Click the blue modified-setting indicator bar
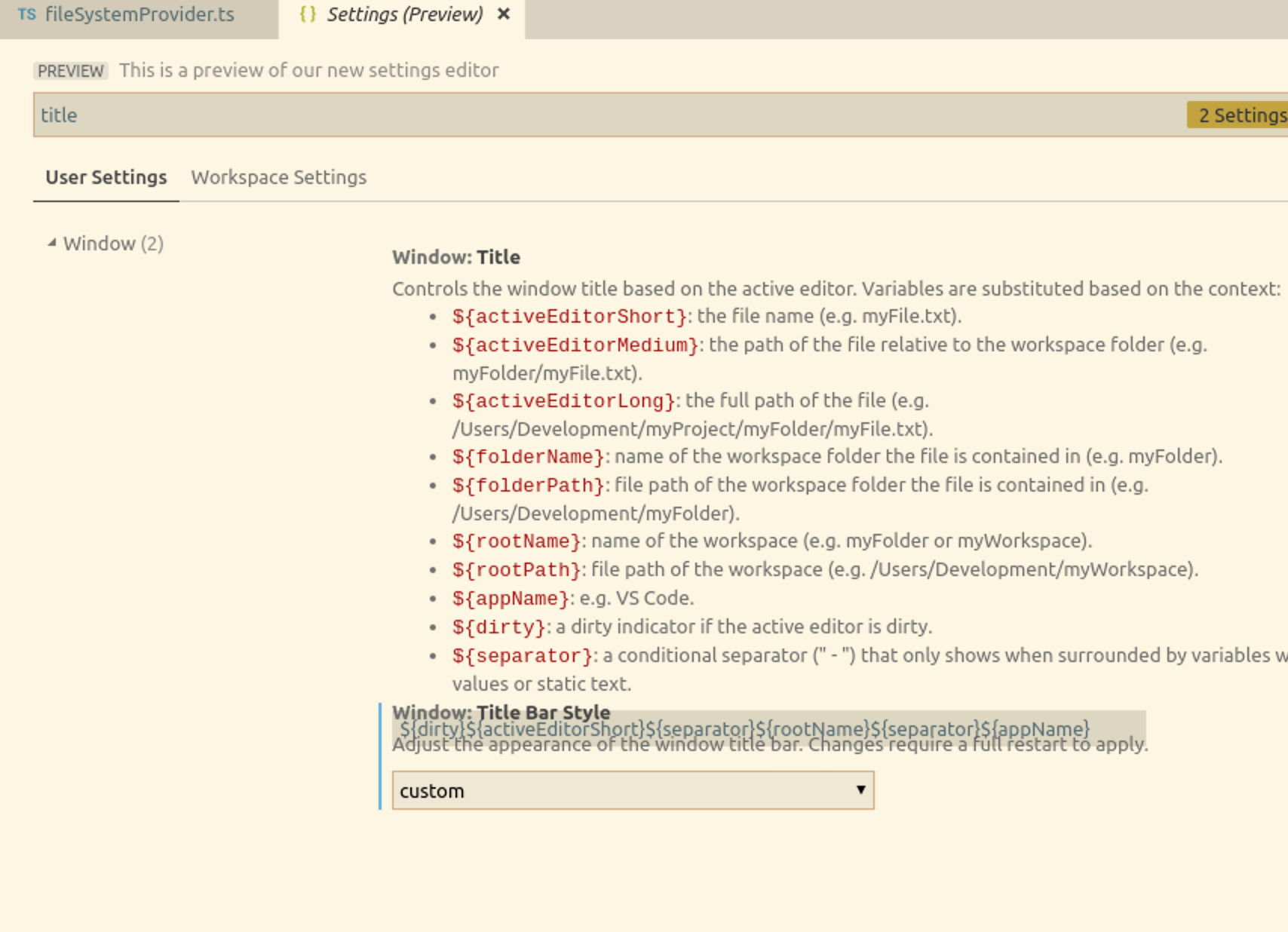This screenshot has width=1288, height=932. [x=382, y=754]
